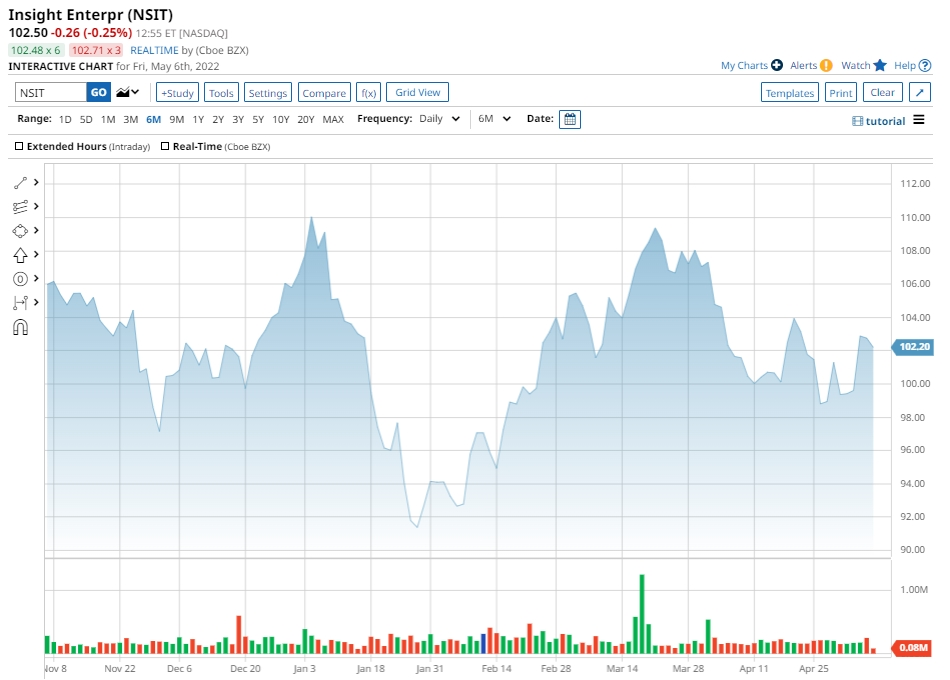Click the Help question mark icon
950x680 pixels.
(x=925, y=65)
